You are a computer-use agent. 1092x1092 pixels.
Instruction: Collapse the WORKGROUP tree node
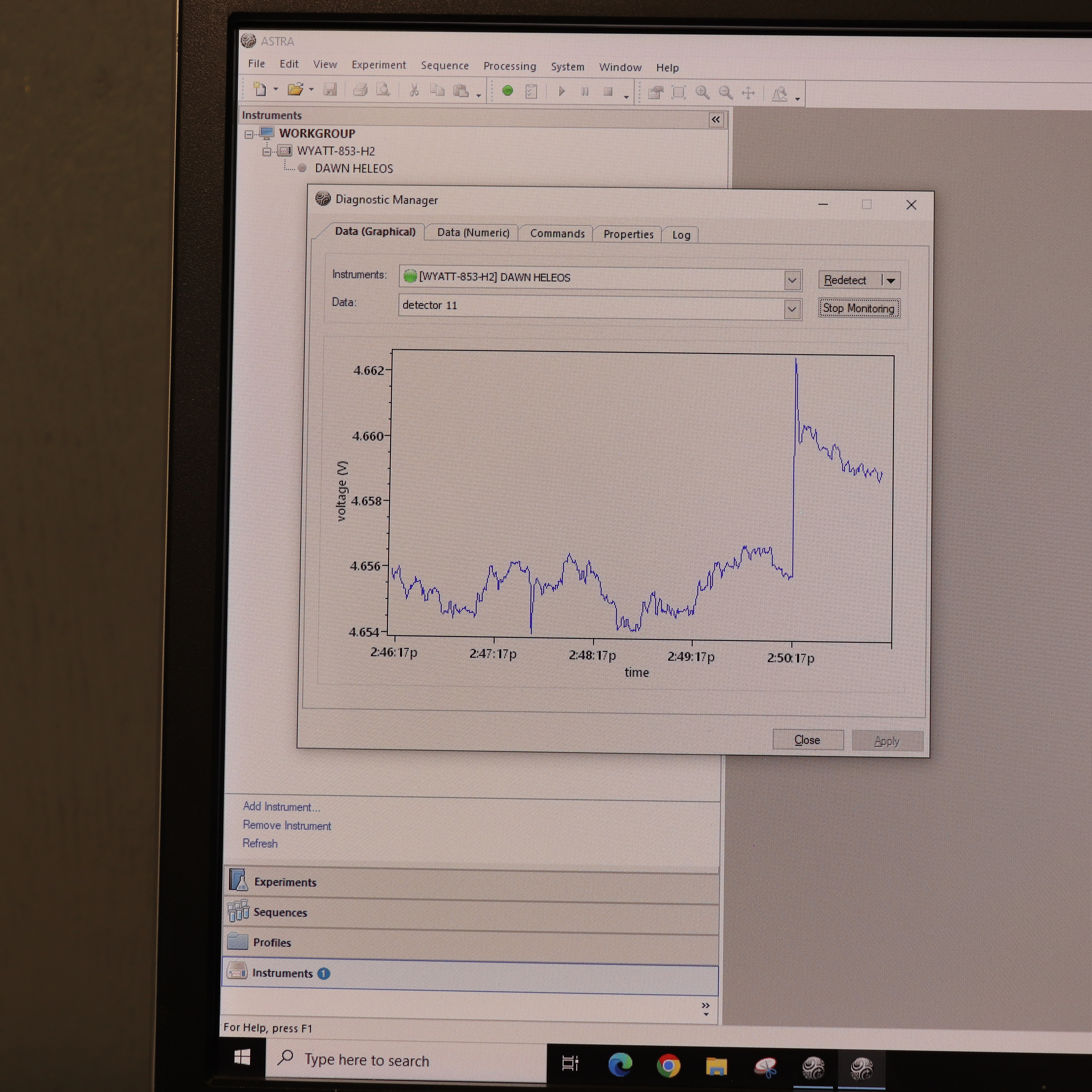point(249,135)
